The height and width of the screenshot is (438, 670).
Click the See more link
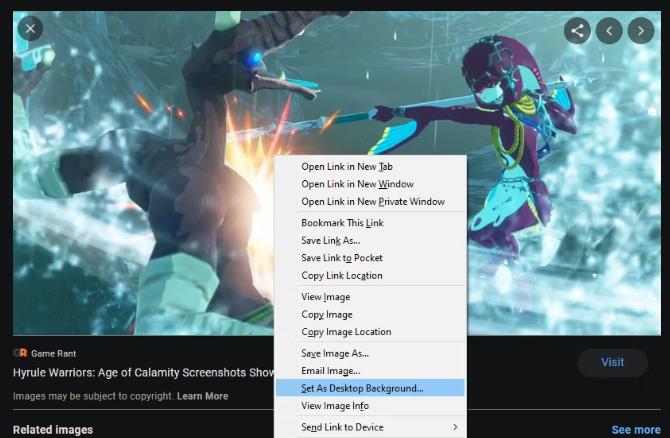[x=636, y=430]
